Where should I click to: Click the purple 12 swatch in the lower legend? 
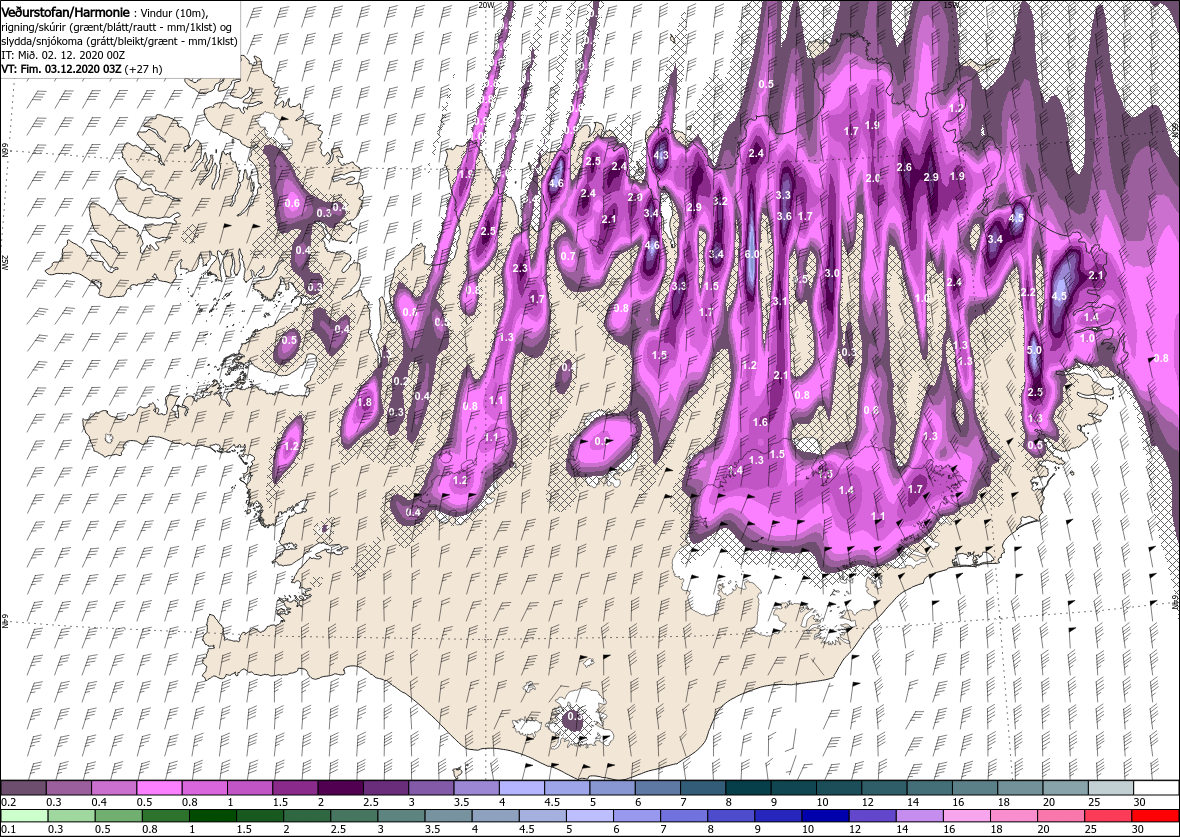coord(872,816)
